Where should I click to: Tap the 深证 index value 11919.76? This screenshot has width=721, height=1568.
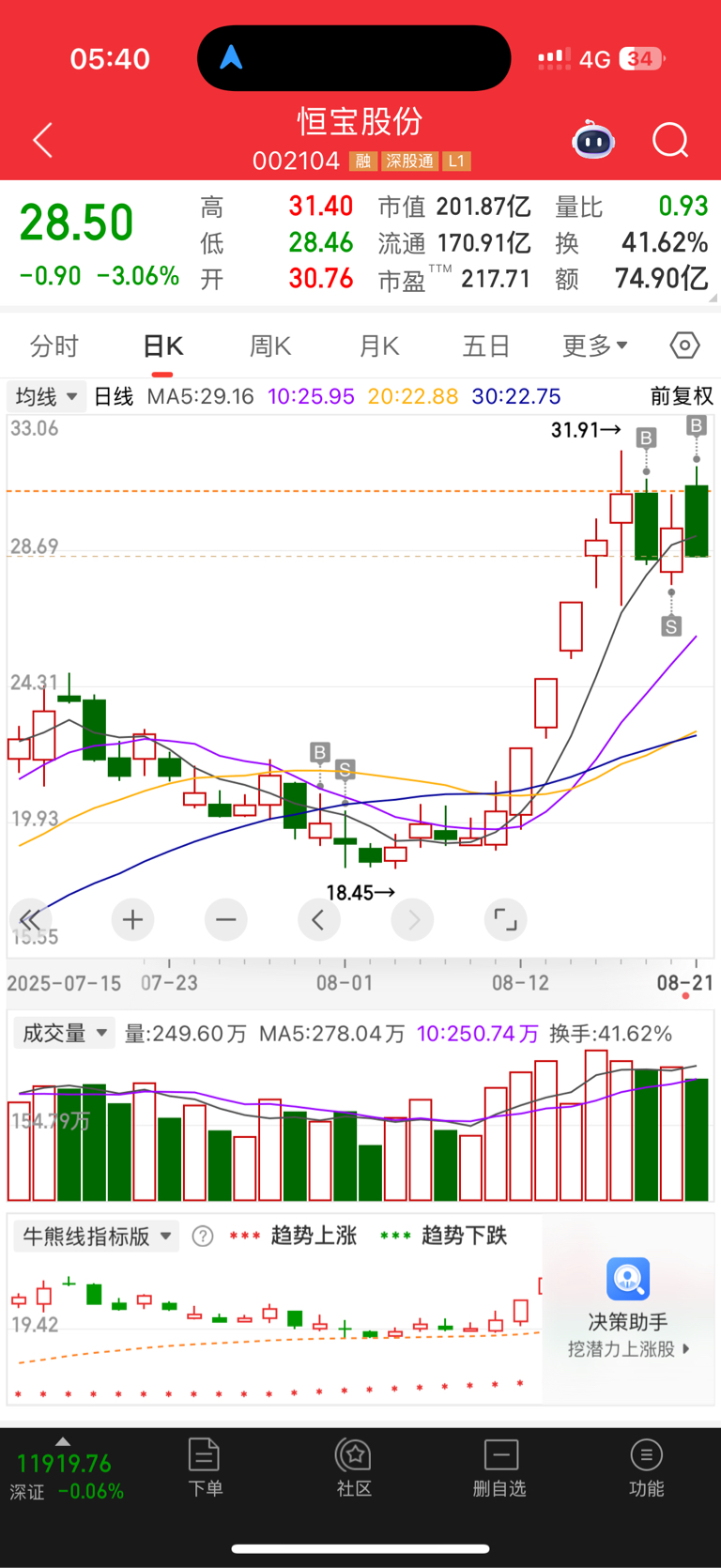[x=64, y=1463]
